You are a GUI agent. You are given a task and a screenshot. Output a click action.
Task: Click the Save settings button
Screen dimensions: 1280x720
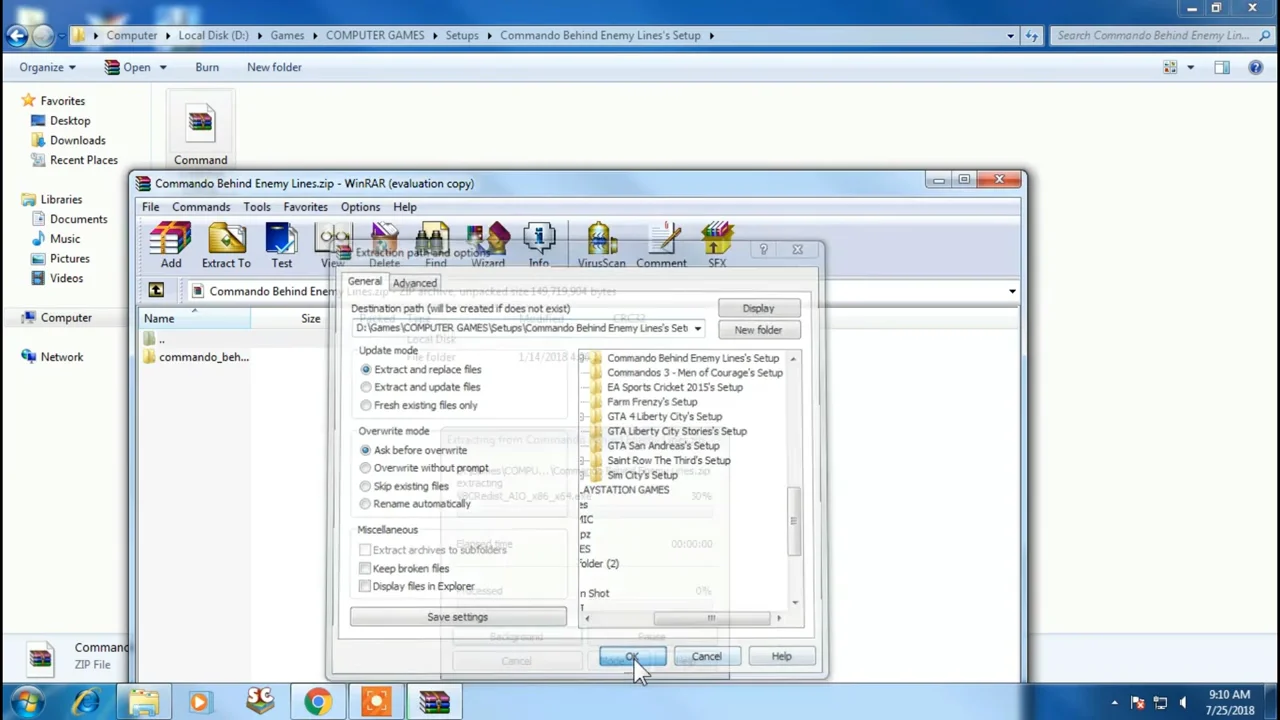[458, 617]
